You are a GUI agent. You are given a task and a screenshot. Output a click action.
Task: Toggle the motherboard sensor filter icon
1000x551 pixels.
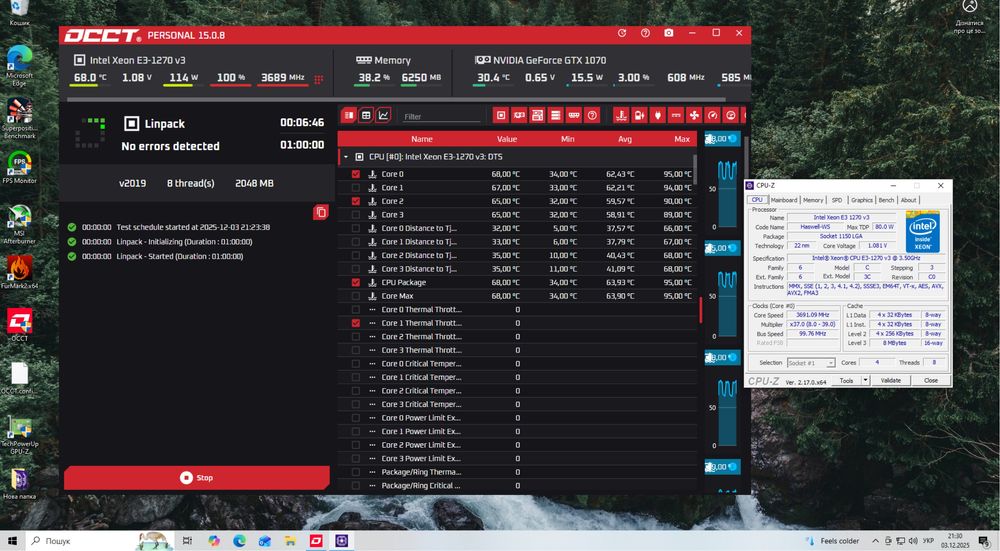pos(538,115)
